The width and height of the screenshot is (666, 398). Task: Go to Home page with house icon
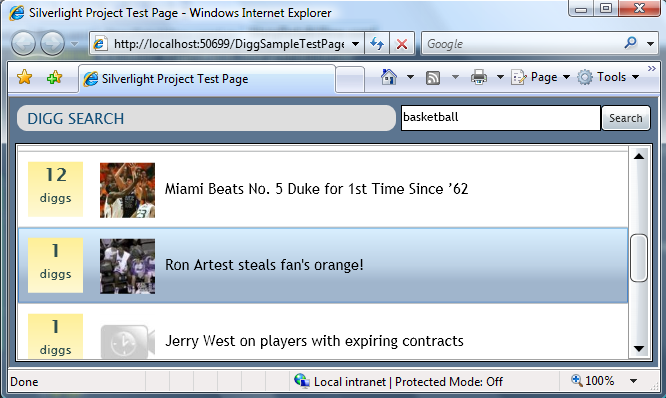[x=389, y=77]
